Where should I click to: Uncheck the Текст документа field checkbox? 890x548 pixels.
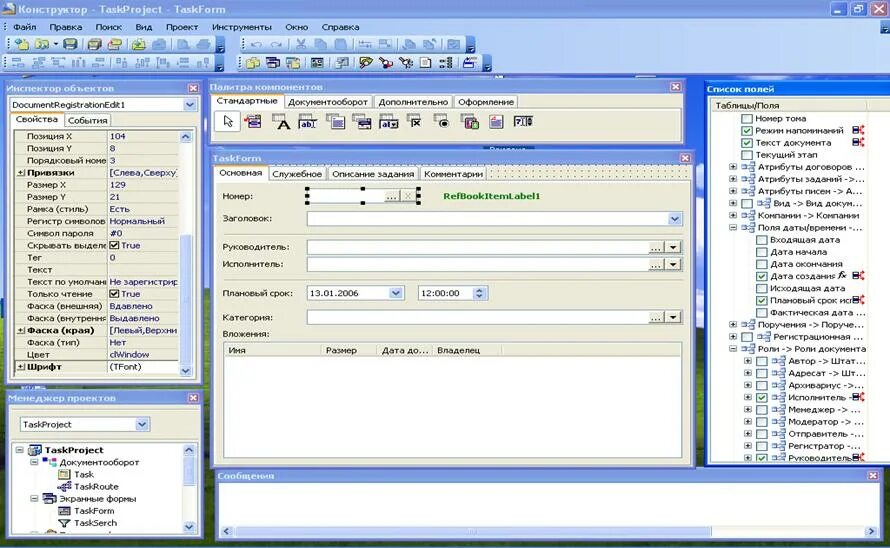pos(747,143)
